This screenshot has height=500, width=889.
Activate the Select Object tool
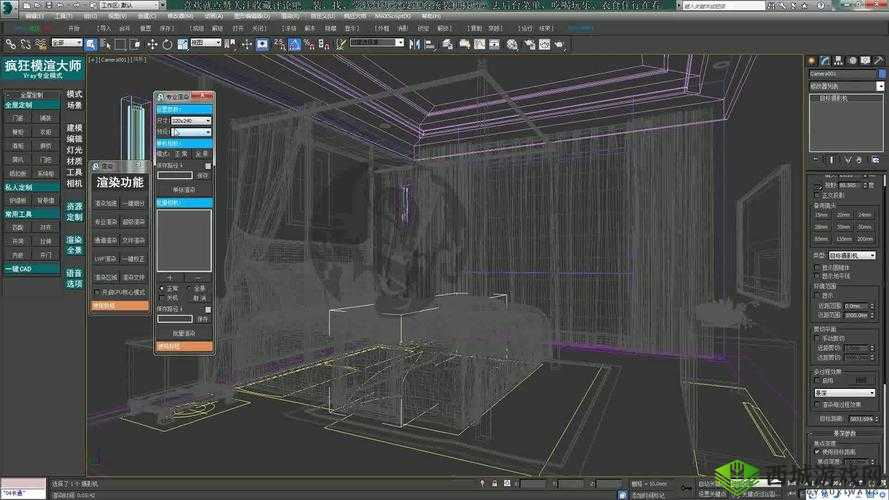click(91, 44)
